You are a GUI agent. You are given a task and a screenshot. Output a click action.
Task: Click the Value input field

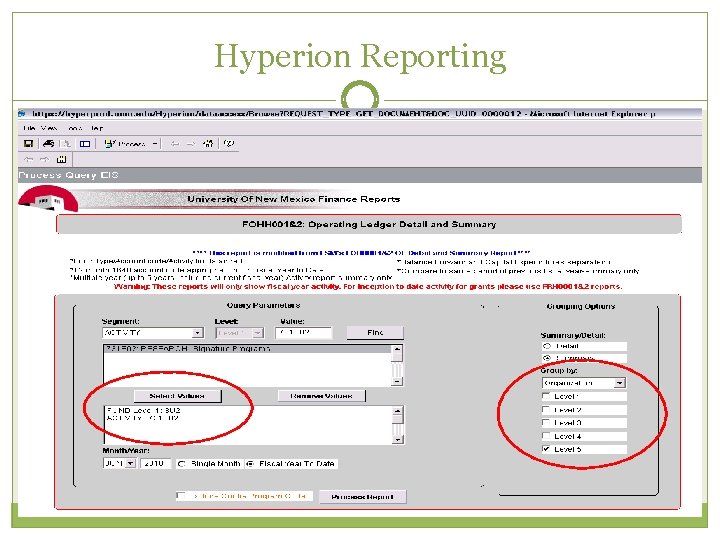(303, 332)
